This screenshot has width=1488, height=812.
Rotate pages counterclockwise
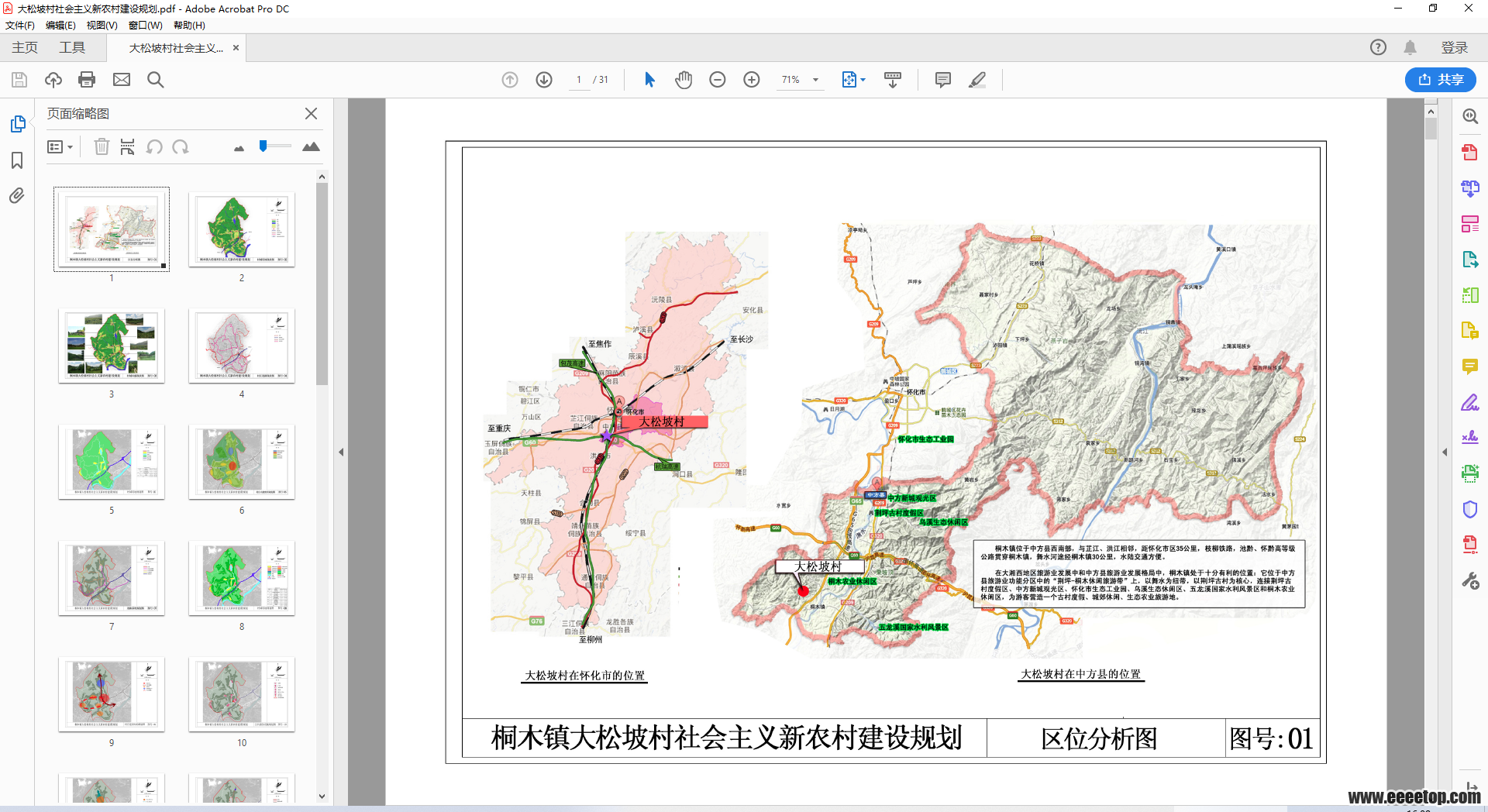154,146
